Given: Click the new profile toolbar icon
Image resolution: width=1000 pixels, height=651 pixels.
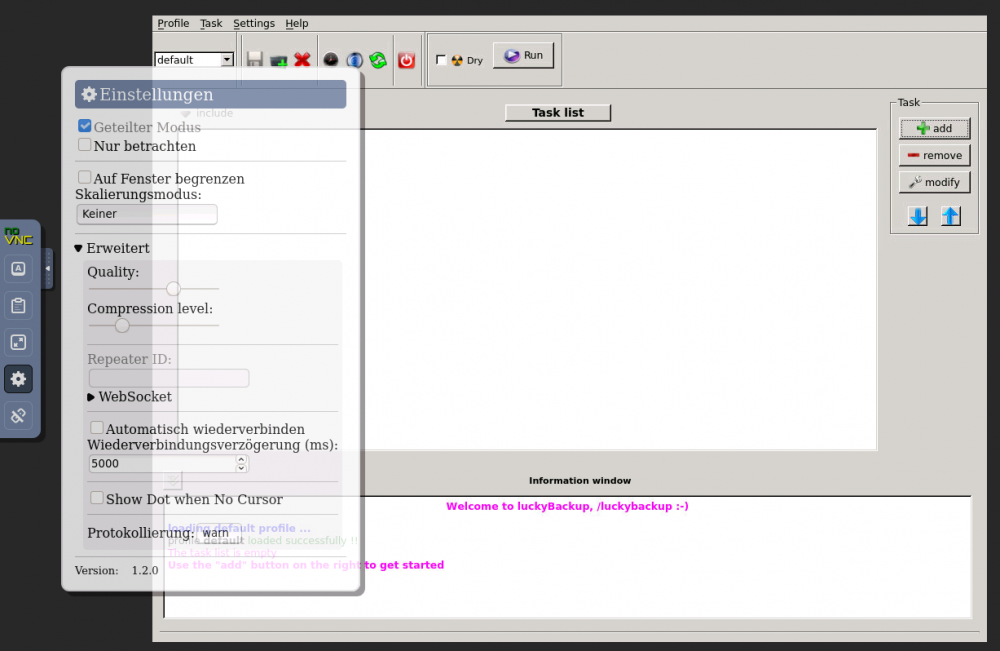Looking at the screenshot, I should coord(279,60).
